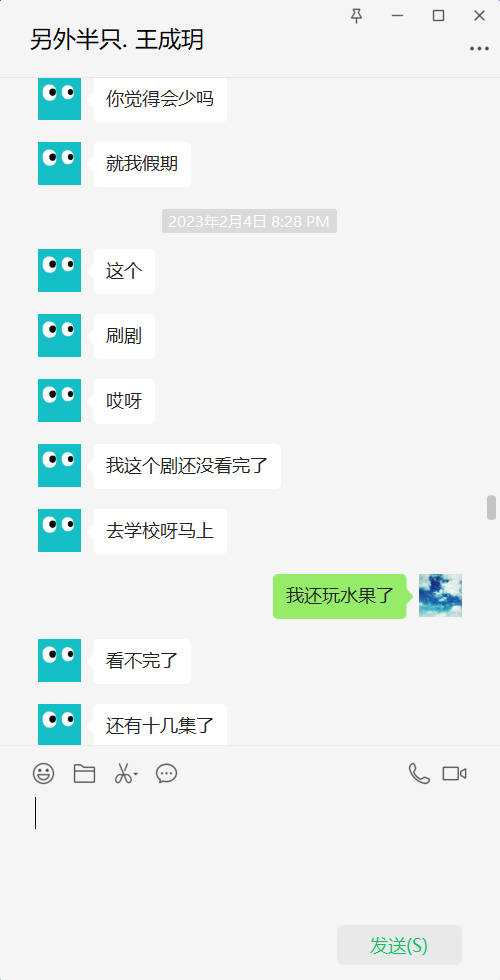Expand the screenshot options arrow

[x=136, y=775]
